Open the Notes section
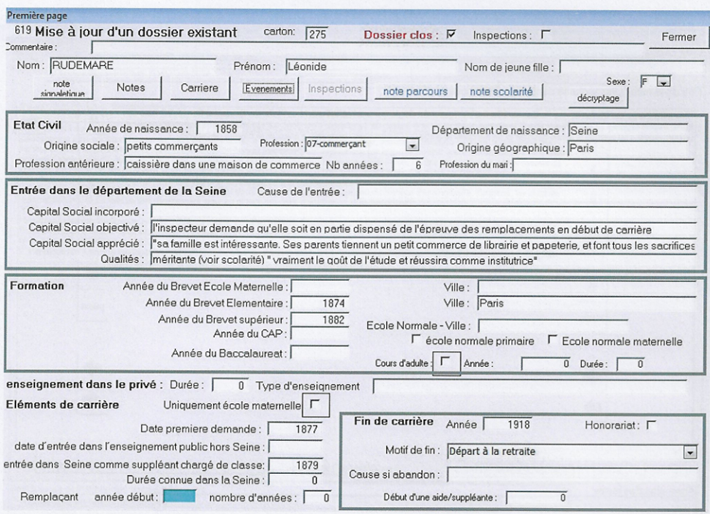This screenshot has width=710, height=514. (130, 88)
